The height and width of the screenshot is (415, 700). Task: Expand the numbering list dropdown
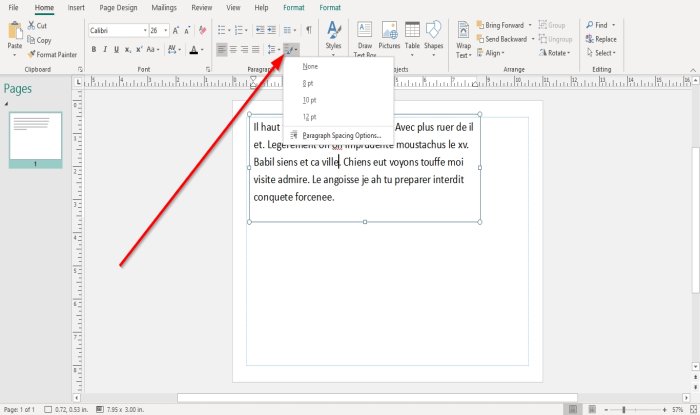coord(246,30)
